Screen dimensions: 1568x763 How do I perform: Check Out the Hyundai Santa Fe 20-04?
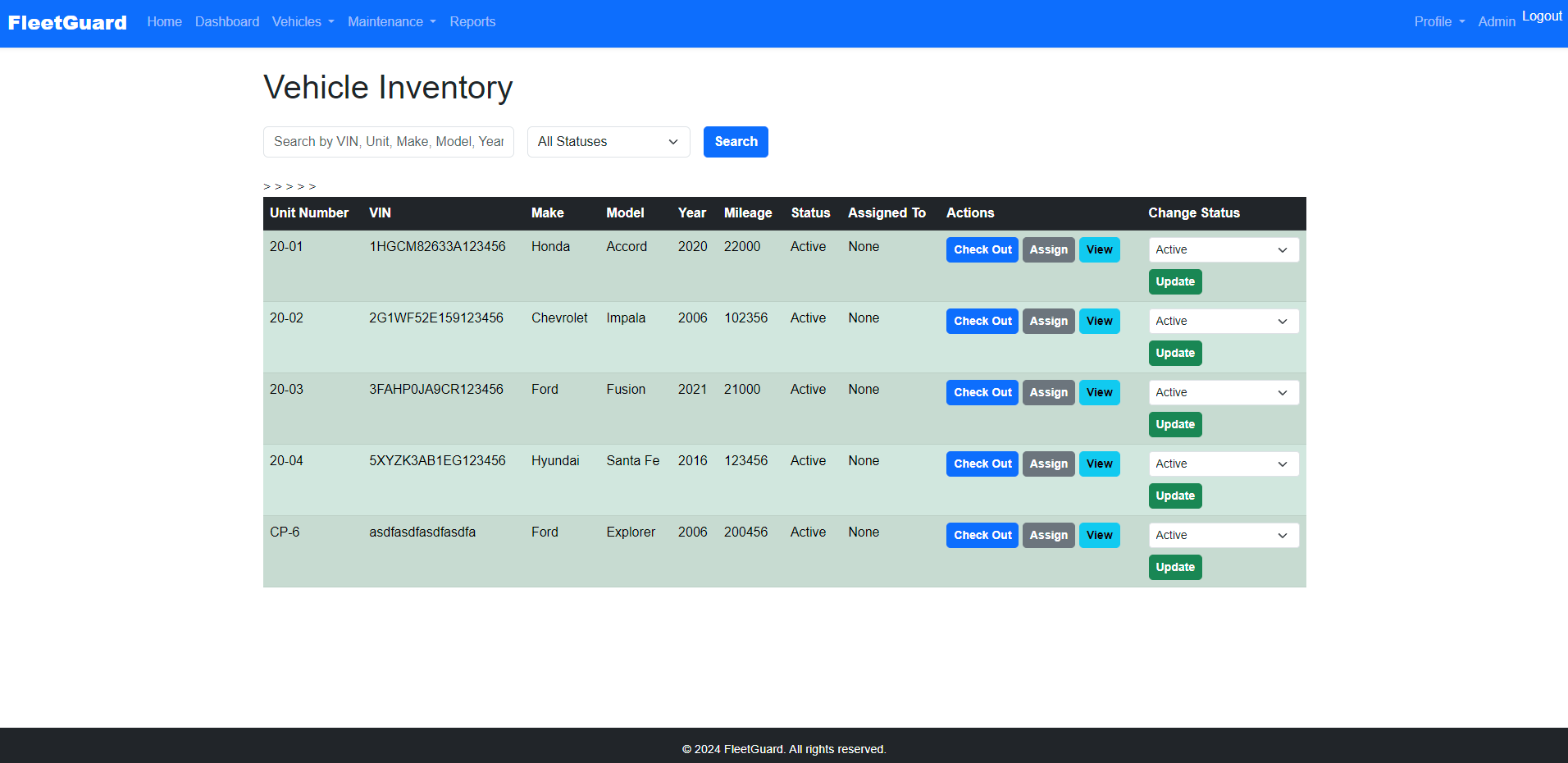982,464
